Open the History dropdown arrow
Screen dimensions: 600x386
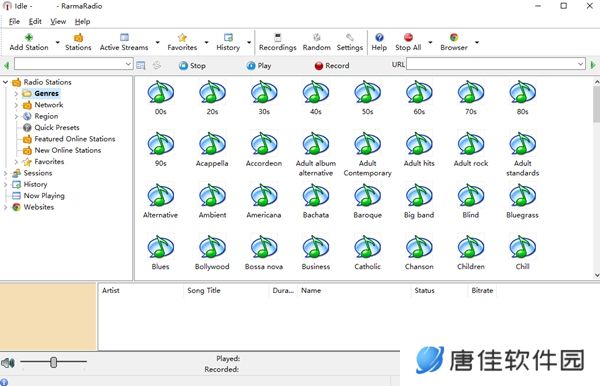coord(249,42)
